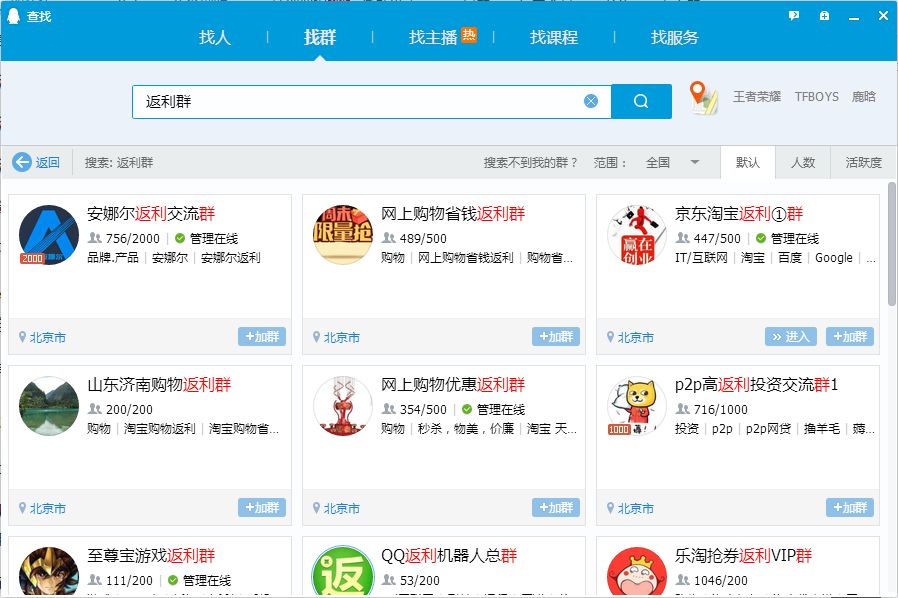Sort results by 人数

(x=802, y=163)
